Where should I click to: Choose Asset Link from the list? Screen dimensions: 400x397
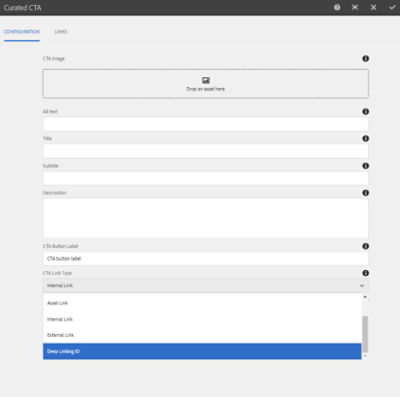202,303
